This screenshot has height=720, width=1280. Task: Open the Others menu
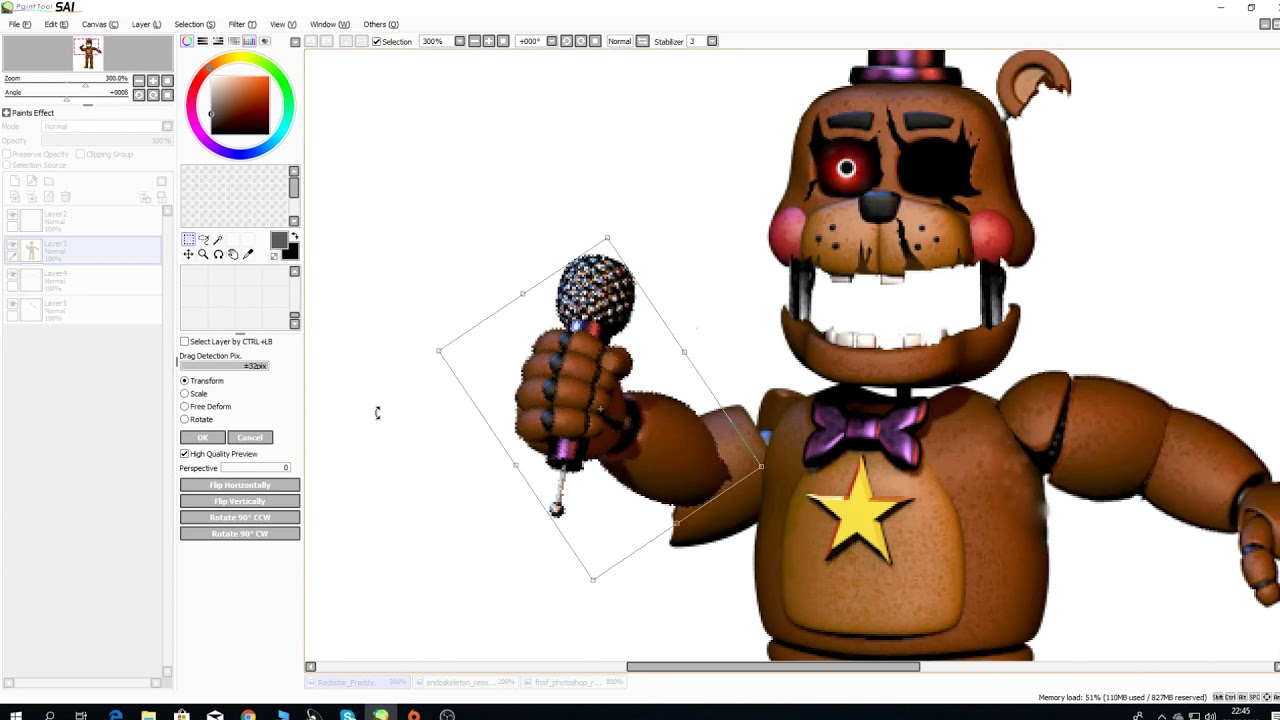tap(381, 24)
